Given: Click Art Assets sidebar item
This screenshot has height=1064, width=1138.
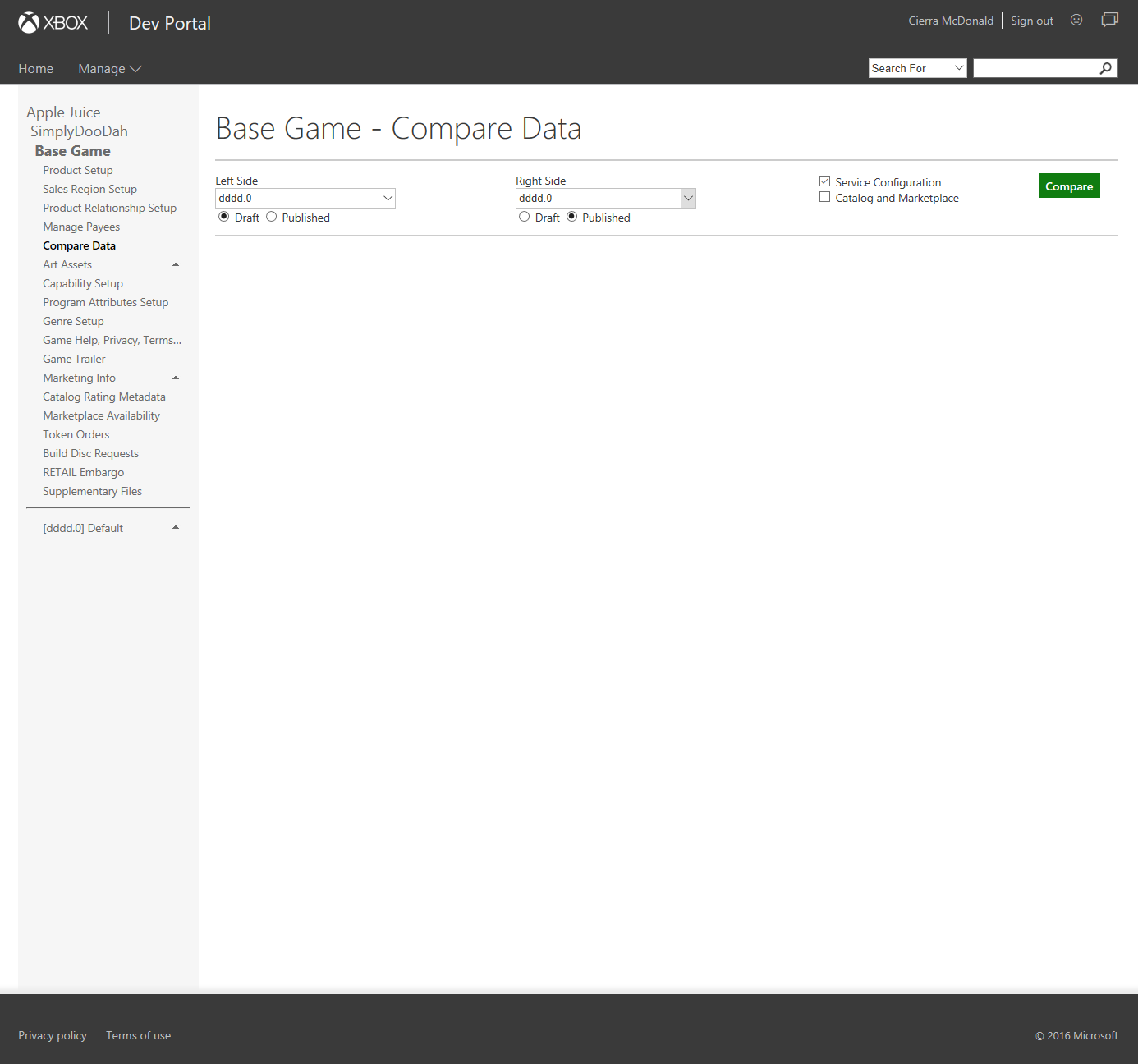Looking at the screenshot, I should point(67,264).
